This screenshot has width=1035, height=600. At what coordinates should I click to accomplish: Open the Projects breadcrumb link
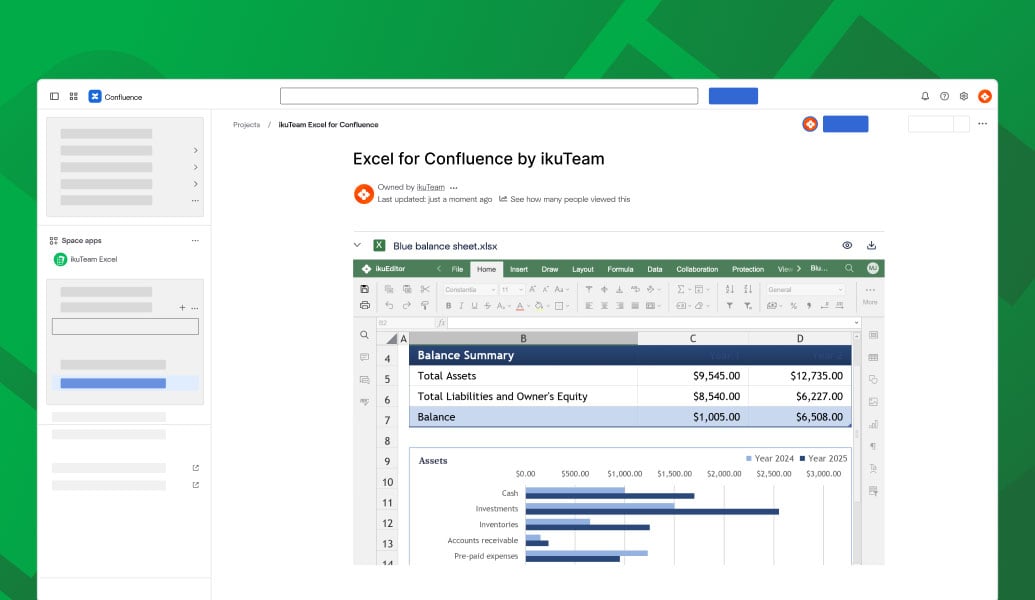click(246, 124)
